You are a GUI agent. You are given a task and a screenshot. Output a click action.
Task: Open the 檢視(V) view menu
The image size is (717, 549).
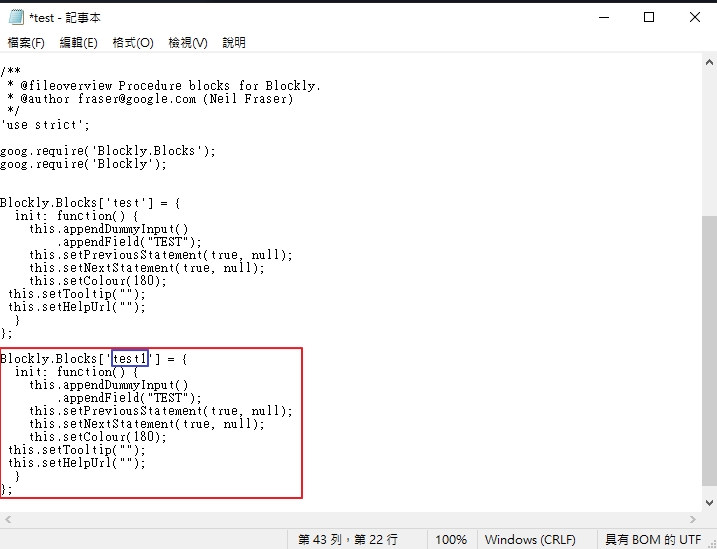point(188,43)
